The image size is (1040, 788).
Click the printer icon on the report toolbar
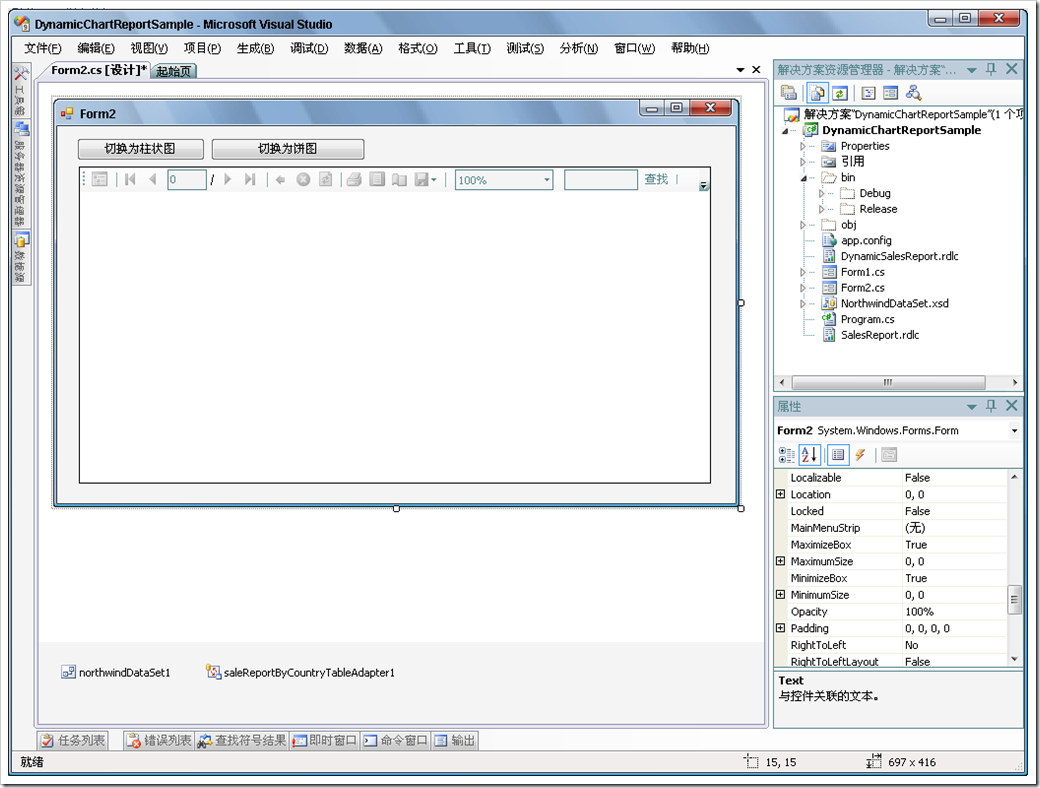pos(354,180)
